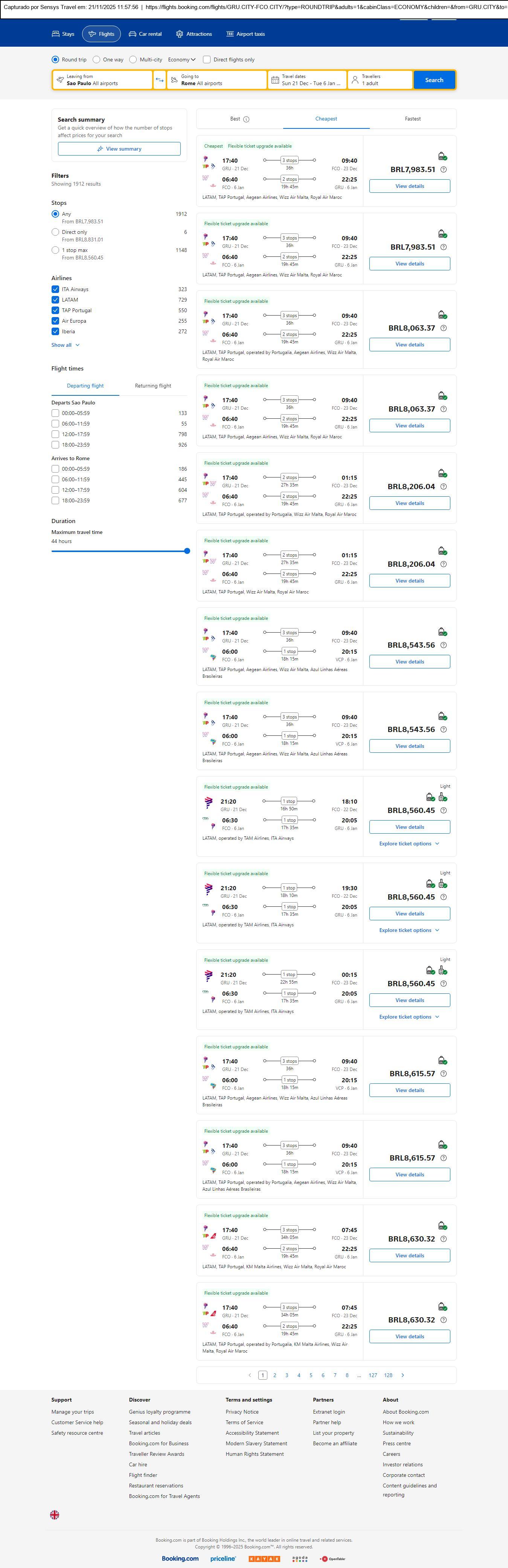The height and width of the screenshot is (1568, 508).
Task: Go to next results page arrow
Action: click(x=403, y=1375)
